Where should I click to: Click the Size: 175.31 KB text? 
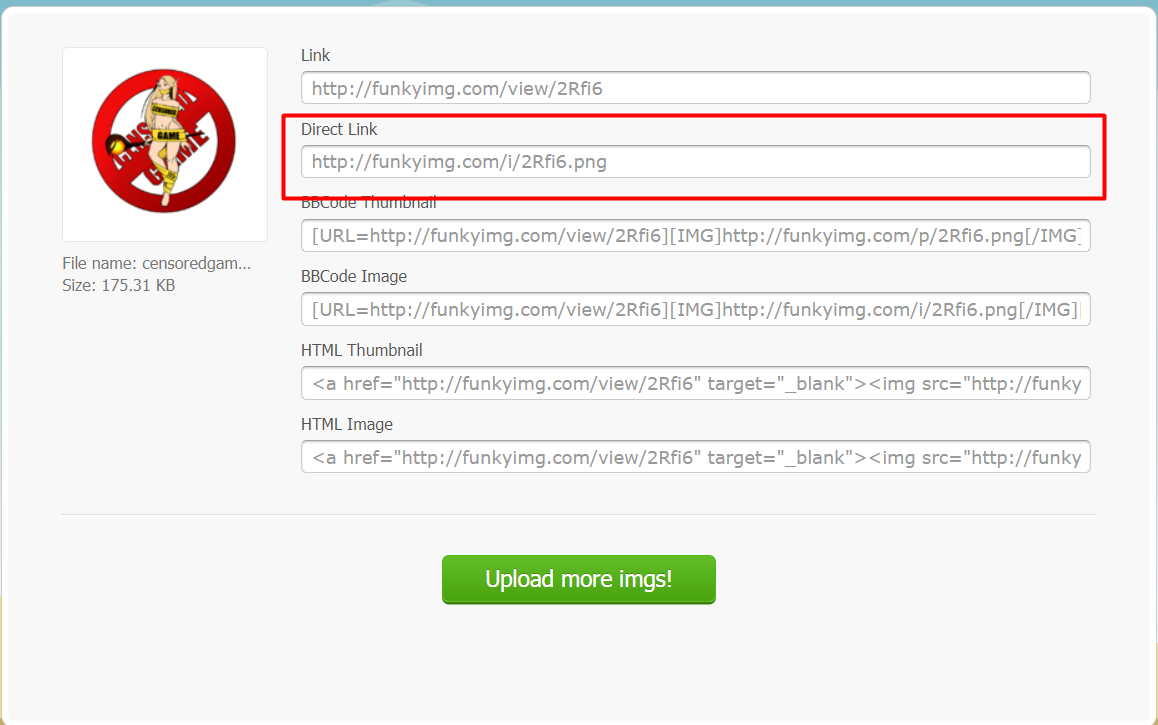(x=119, y=285)
